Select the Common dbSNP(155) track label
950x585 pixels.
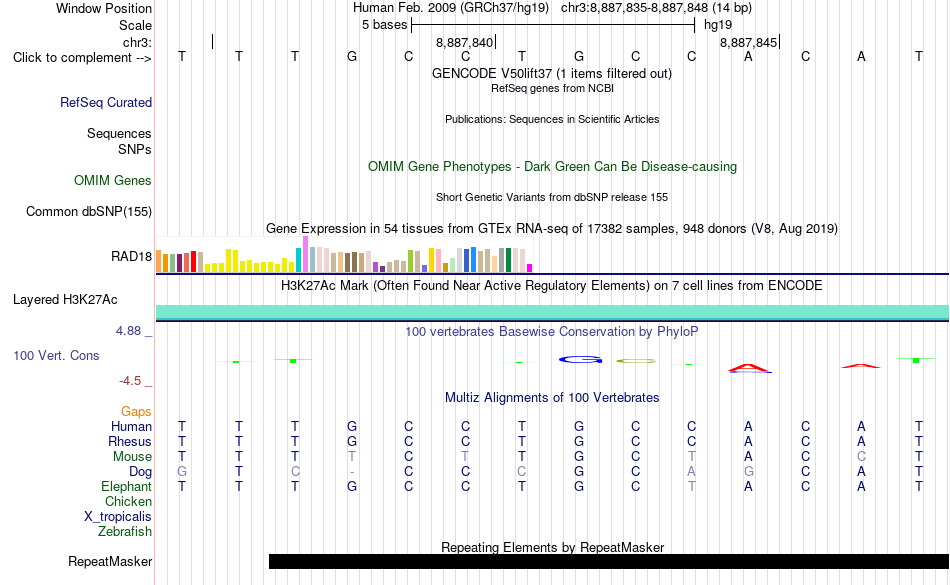88,211
